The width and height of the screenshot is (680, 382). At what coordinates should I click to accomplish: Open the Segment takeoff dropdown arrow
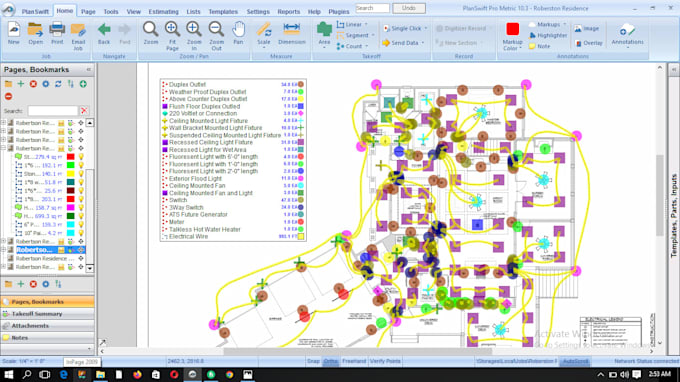(373, 36)
